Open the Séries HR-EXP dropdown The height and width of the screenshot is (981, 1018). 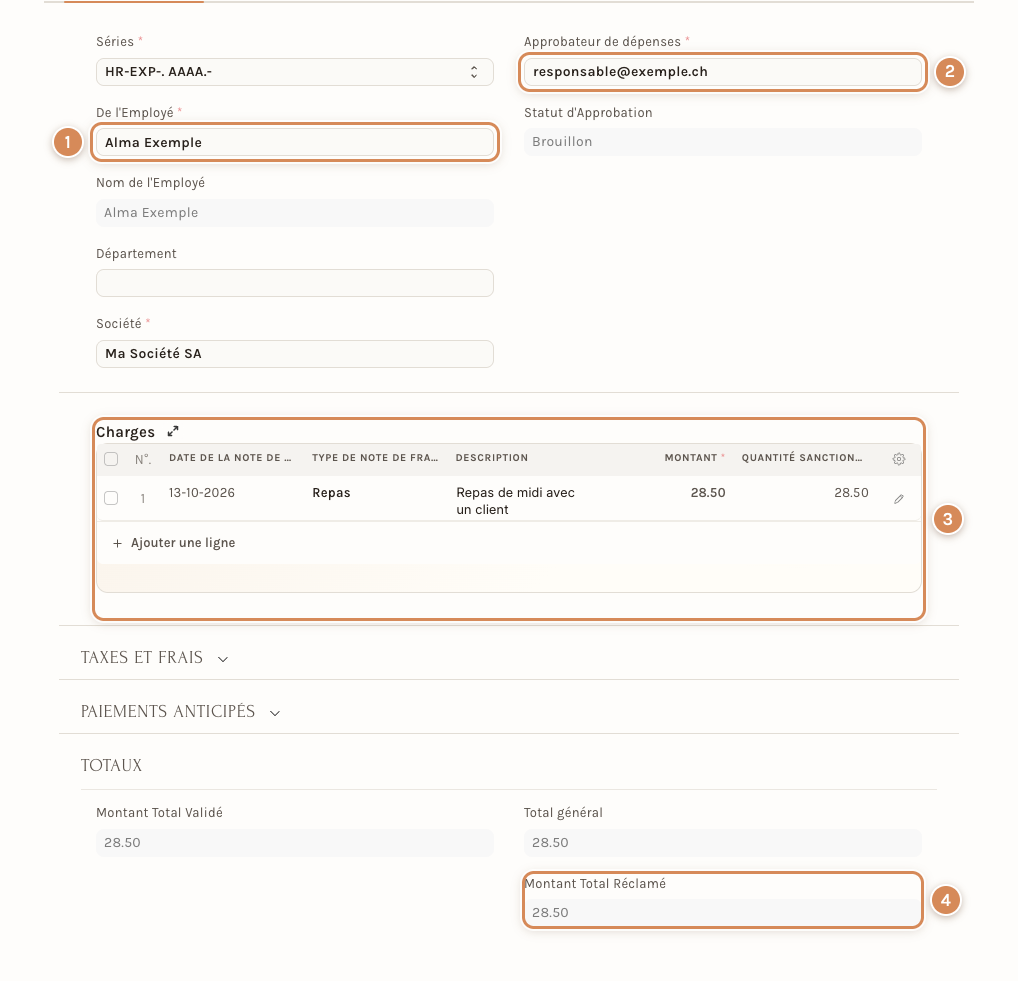[x=295, y=72]
